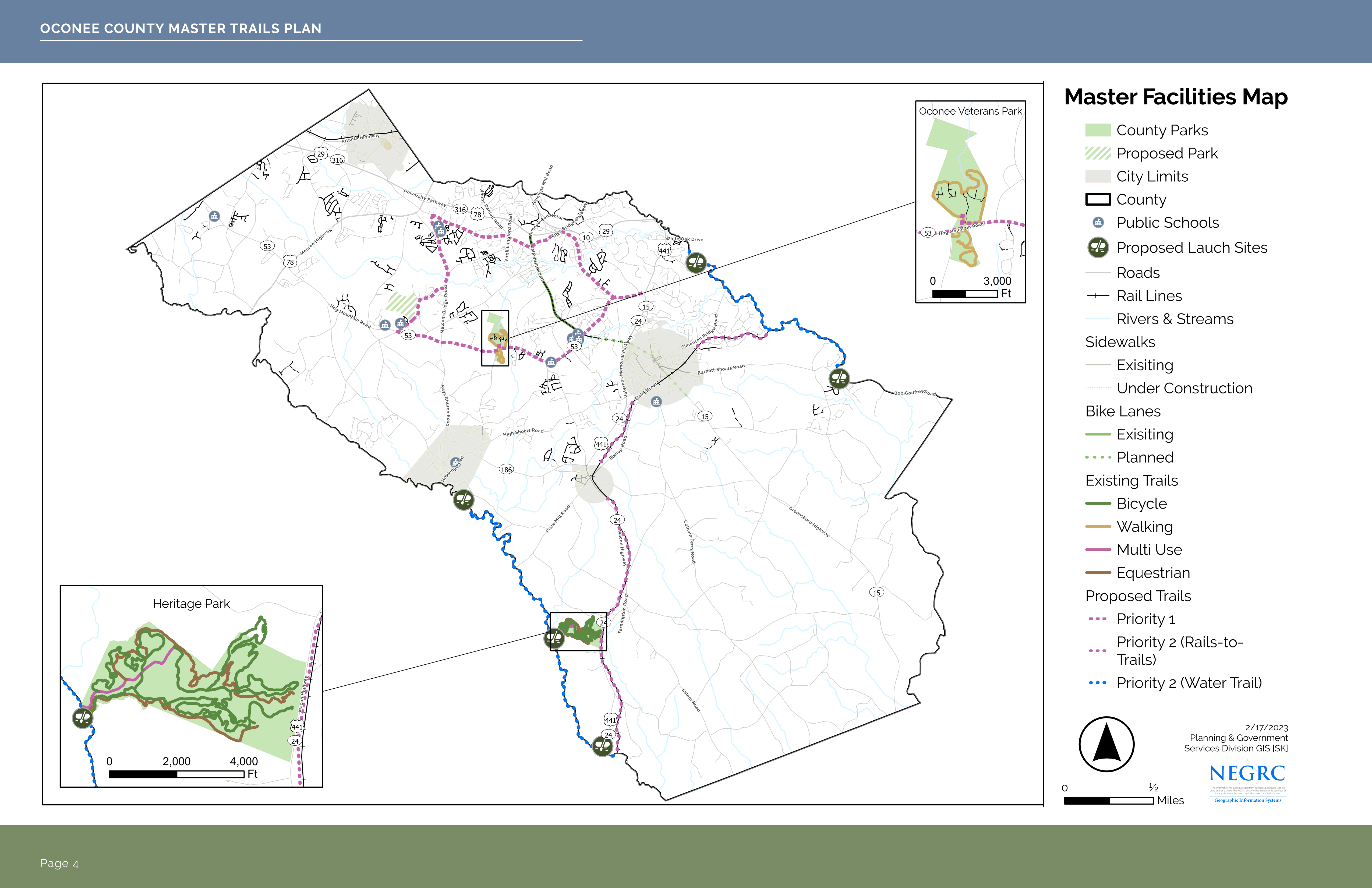Image resolution: width=1372 pixels, height=888 pixels.
Task: Click the school icon near Main Street
Action: point(656,401)
